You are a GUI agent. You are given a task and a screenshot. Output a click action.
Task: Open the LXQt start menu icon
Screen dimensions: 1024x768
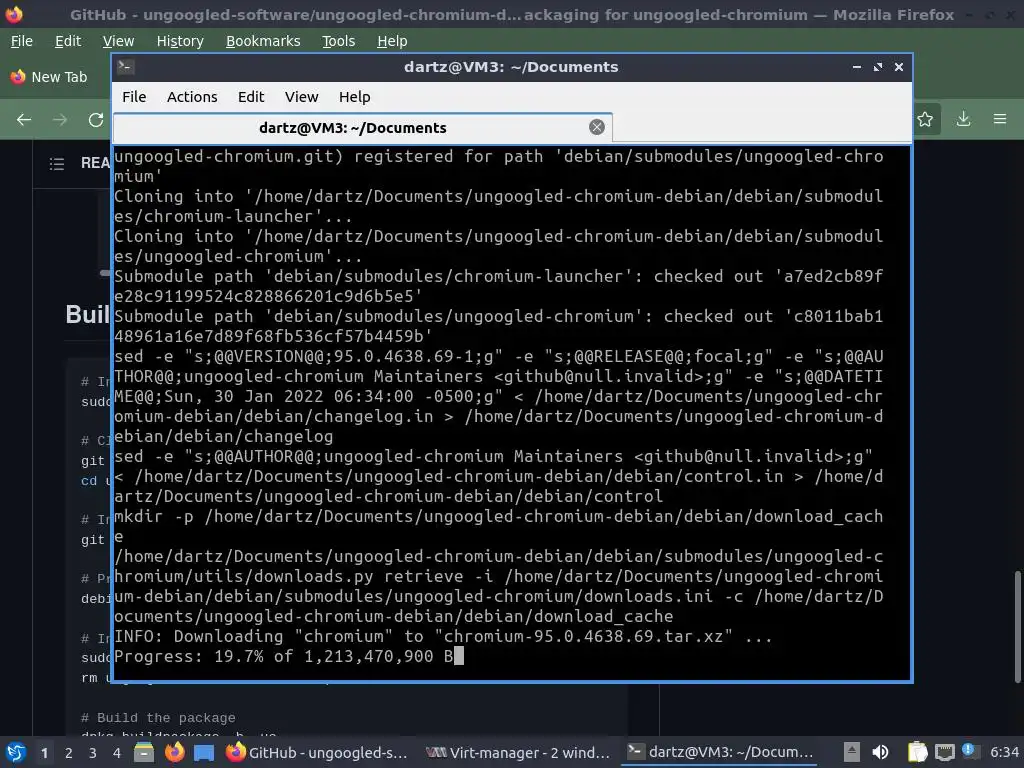pos(16,752)
